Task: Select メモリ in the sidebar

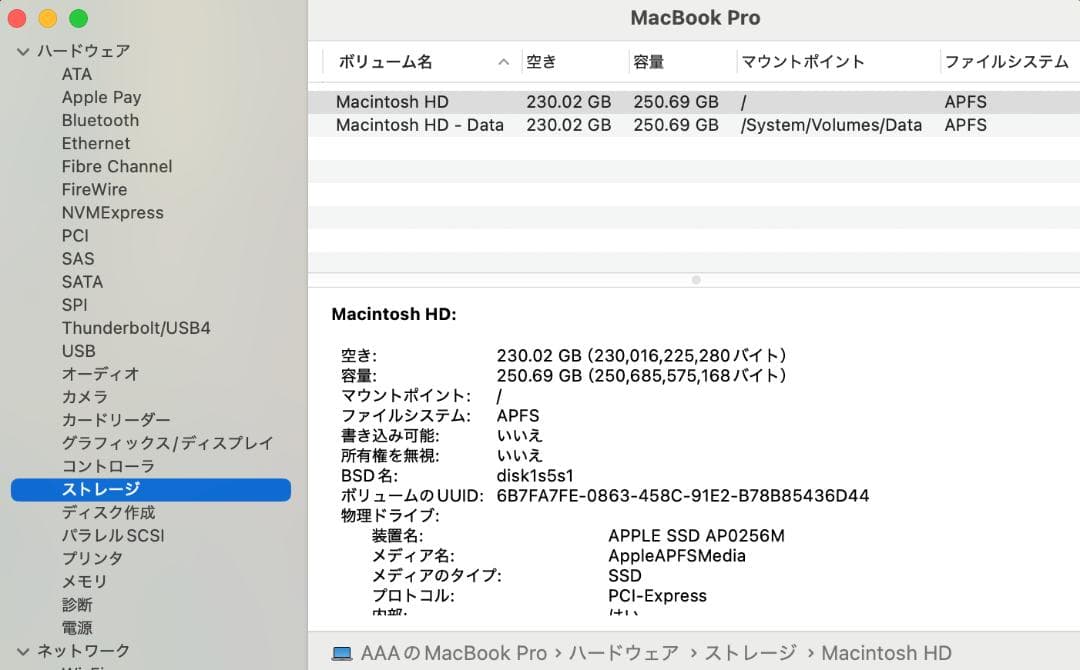Action: pos(85,582)
